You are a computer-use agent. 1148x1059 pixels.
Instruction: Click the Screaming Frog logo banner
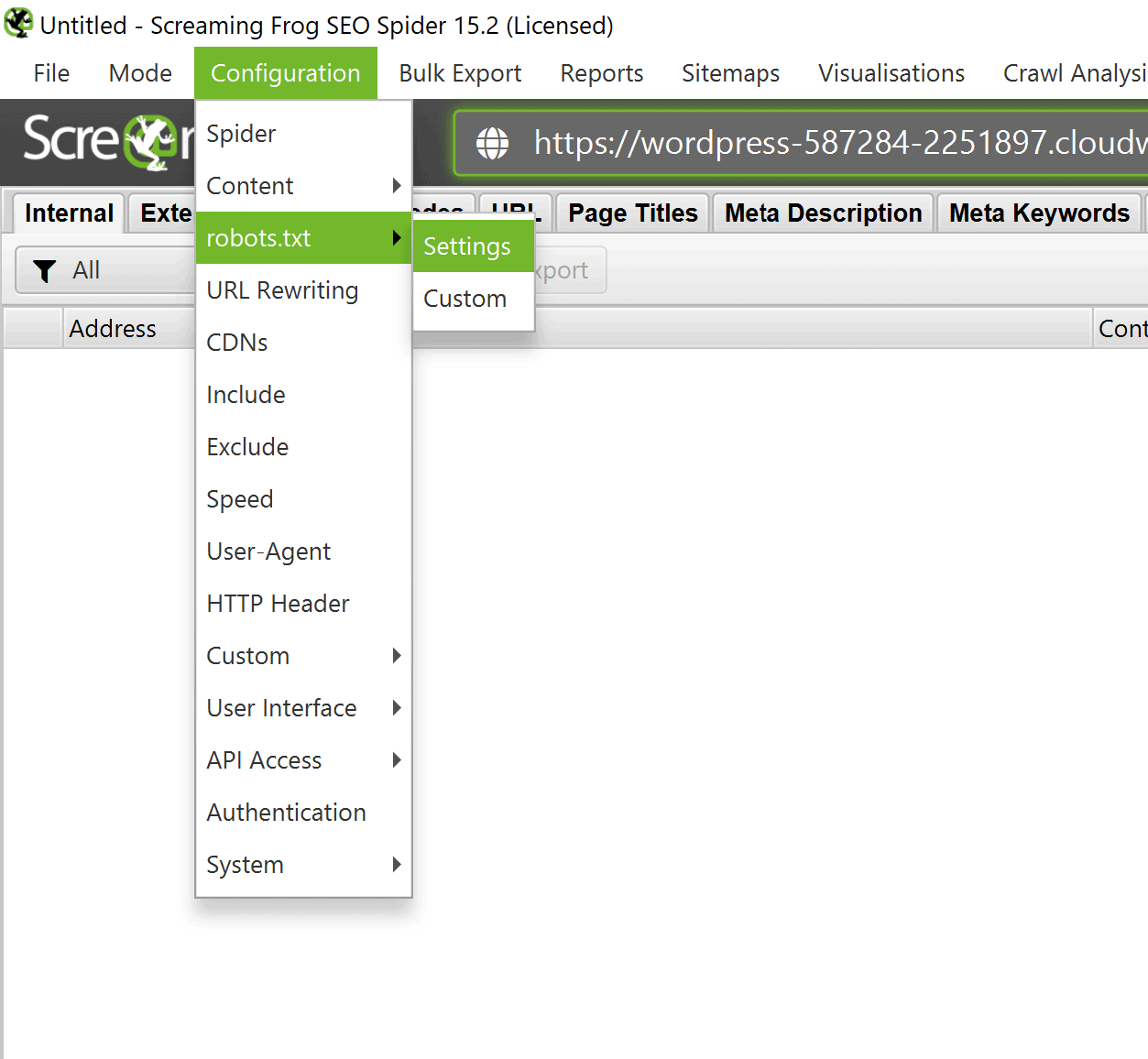point(108,141)
